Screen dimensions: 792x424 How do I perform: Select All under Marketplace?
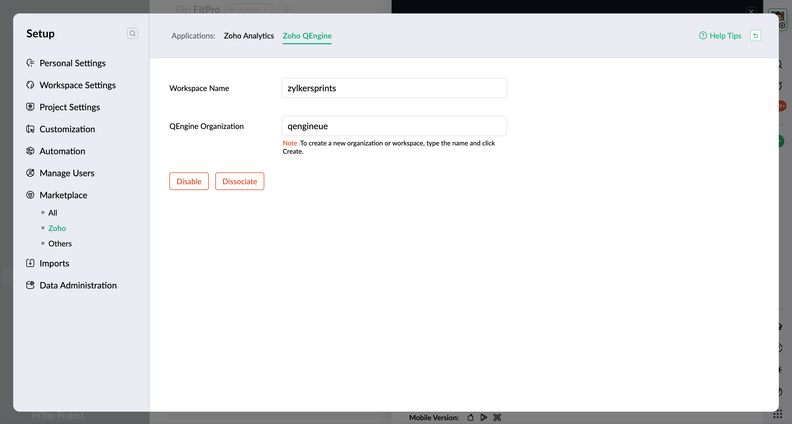click(x=53, y=213)
